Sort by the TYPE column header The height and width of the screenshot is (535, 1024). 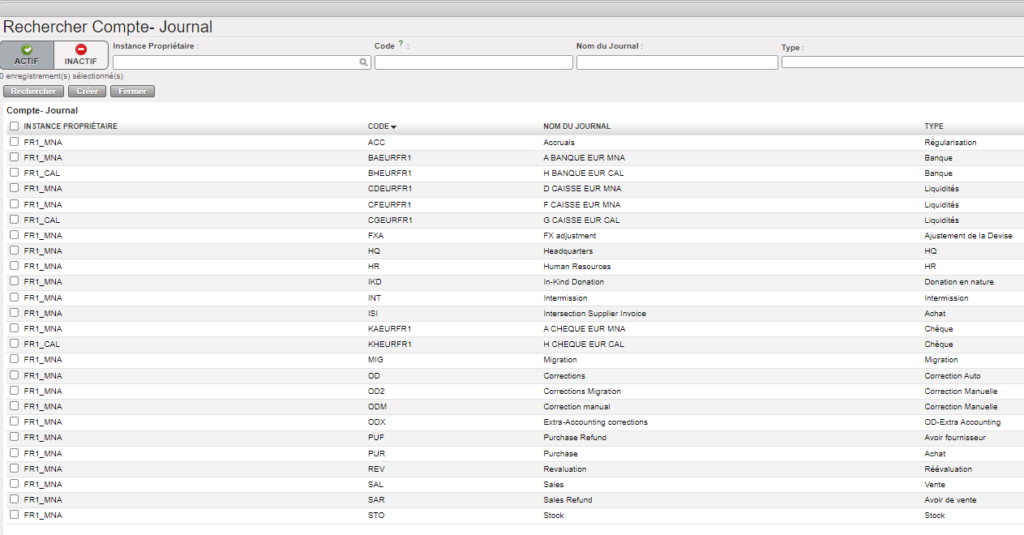[x=934, y=126]
